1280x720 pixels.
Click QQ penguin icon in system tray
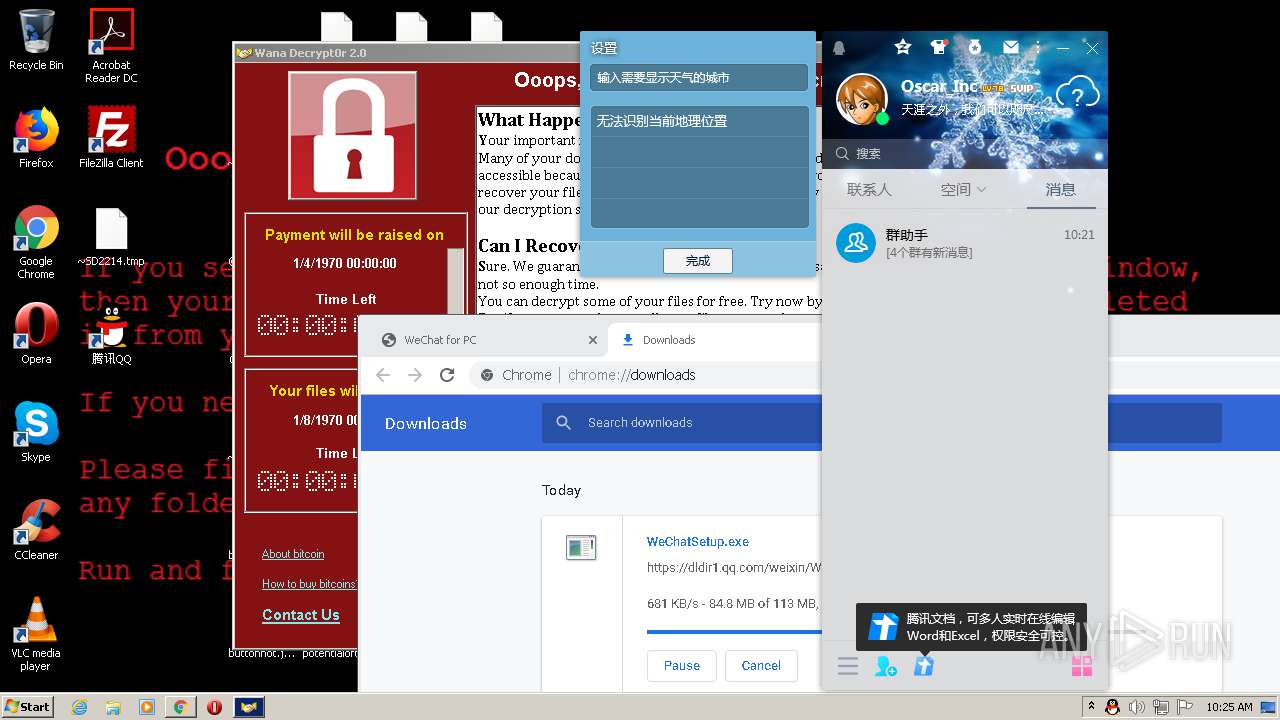[x=1112, y=707]
